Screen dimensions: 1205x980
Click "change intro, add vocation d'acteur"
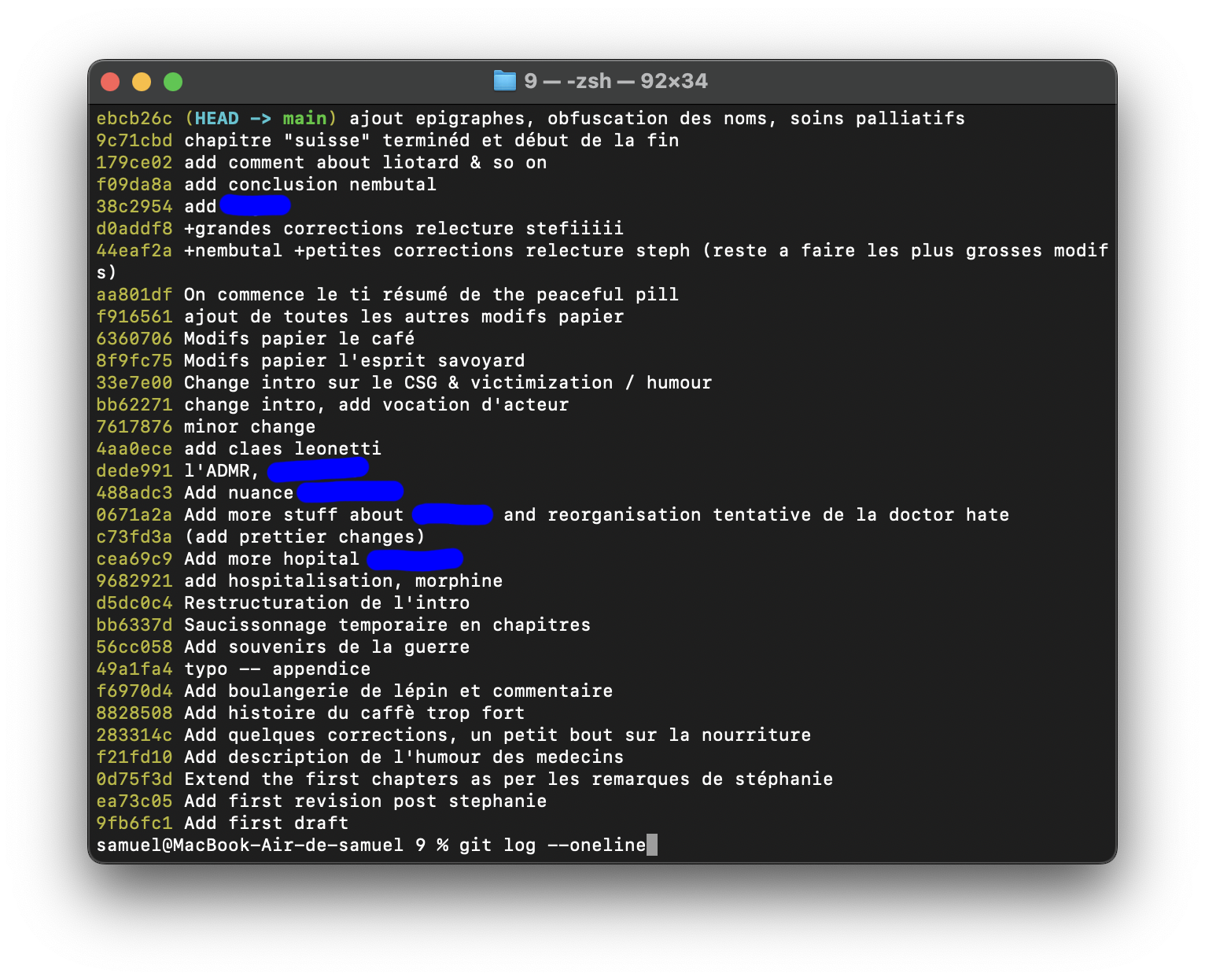click(376, 405)
